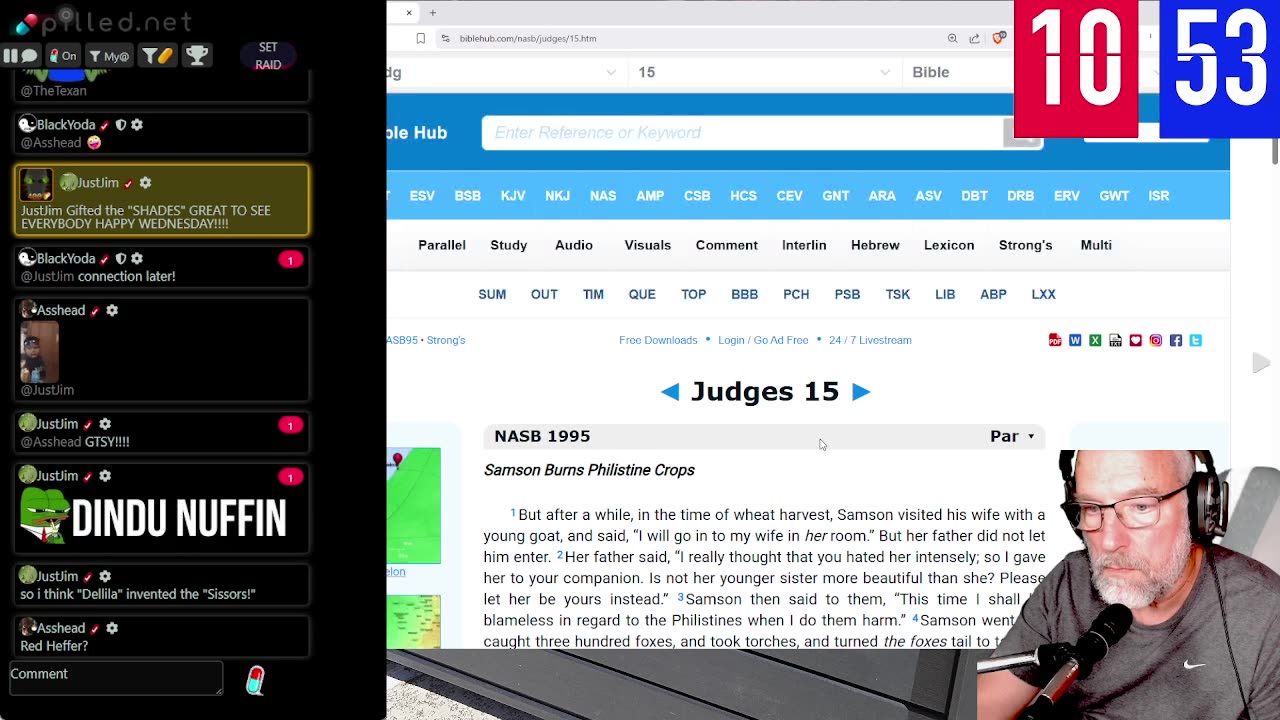The image size is (1280, 720).
Task: Go to next chapter arrow beside Judges 15
Action: coord(860,392)
